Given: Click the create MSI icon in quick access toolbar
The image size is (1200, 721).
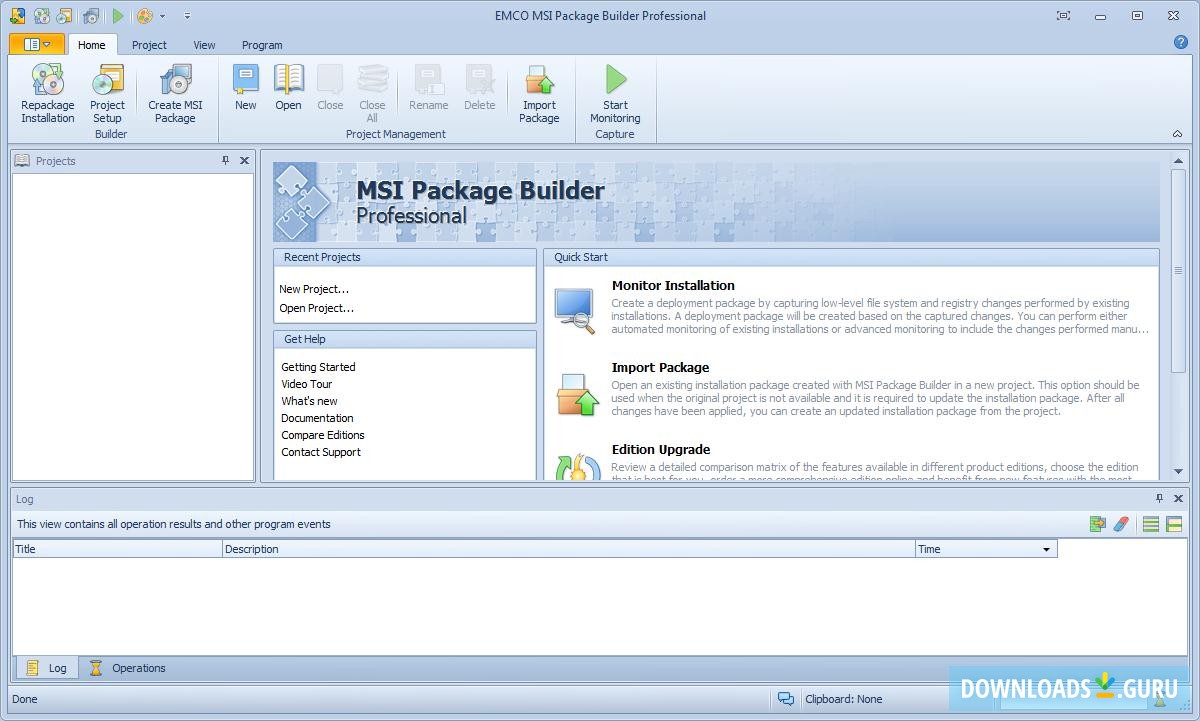Looking at the screenshot, I should click(x=91, y=16).
